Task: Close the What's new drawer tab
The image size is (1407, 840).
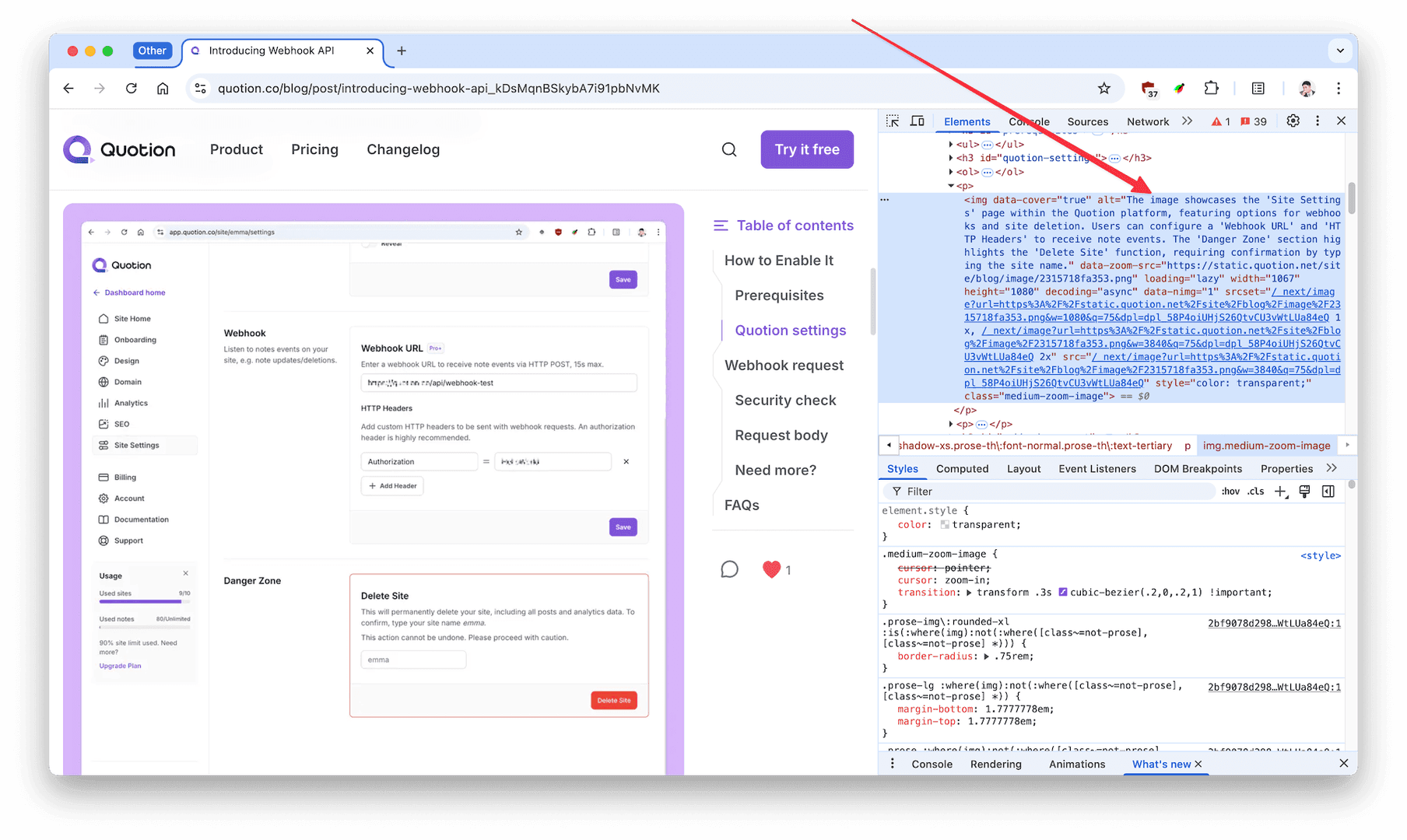Action: [1198, 765]
